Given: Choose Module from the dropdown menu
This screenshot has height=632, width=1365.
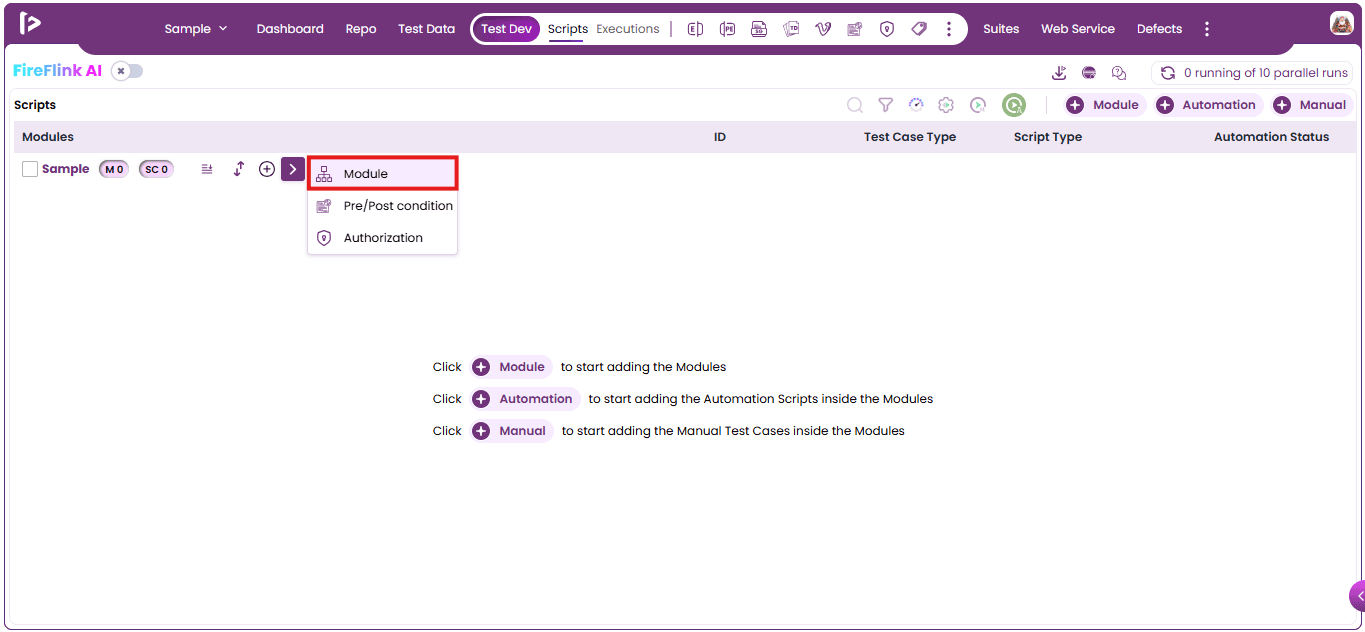Looking at the screenshot, I should click(x=383, y=173).
